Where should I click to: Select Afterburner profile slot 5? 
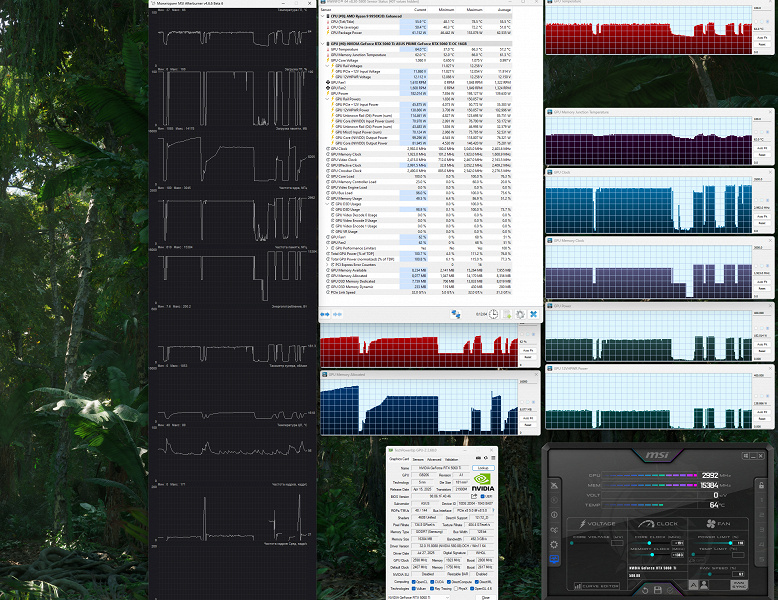pyautogui.click(x=762, y=559)
